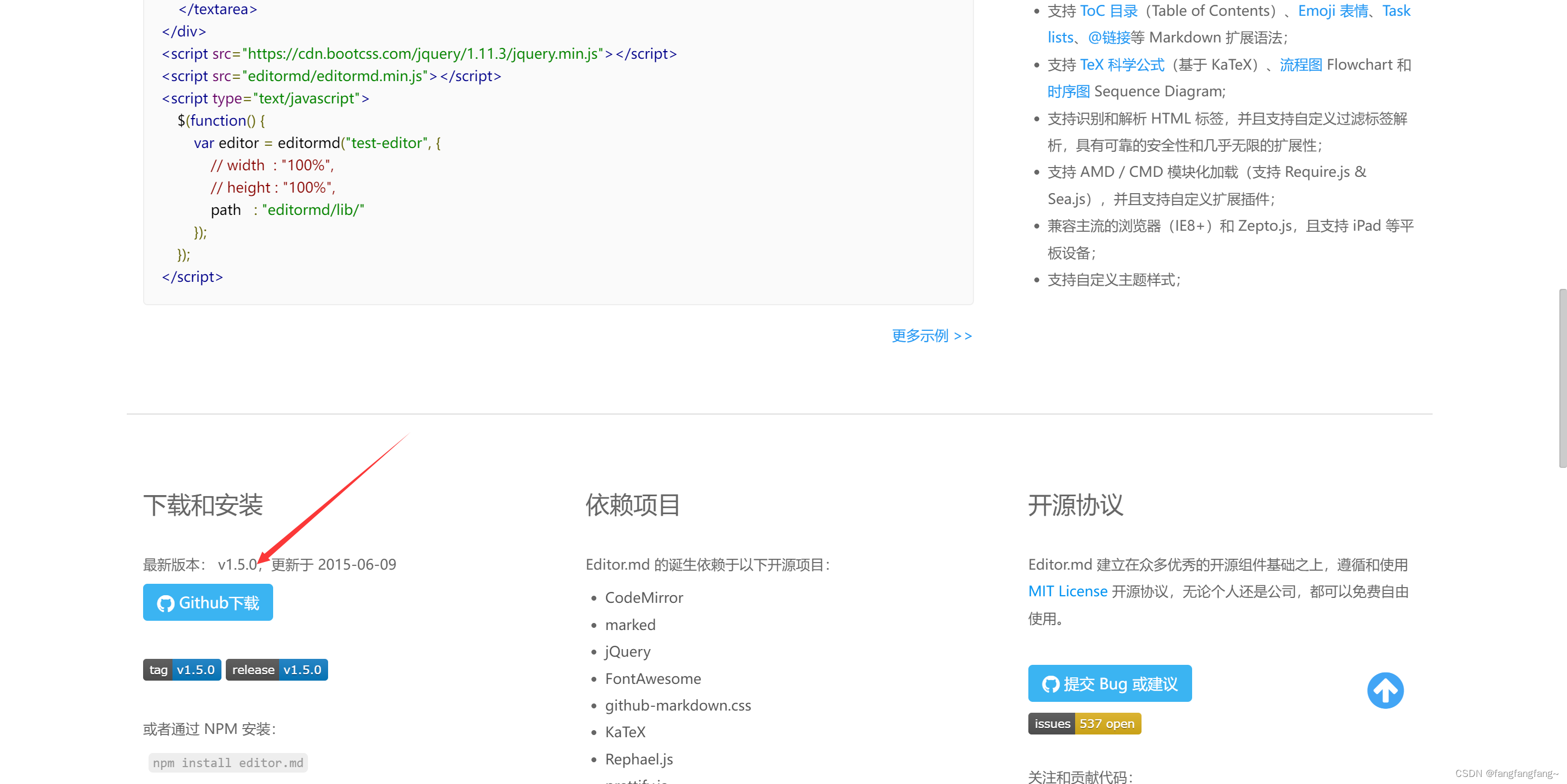Click the page vertical scrollbar thumb

click(x=1562, y=378)
